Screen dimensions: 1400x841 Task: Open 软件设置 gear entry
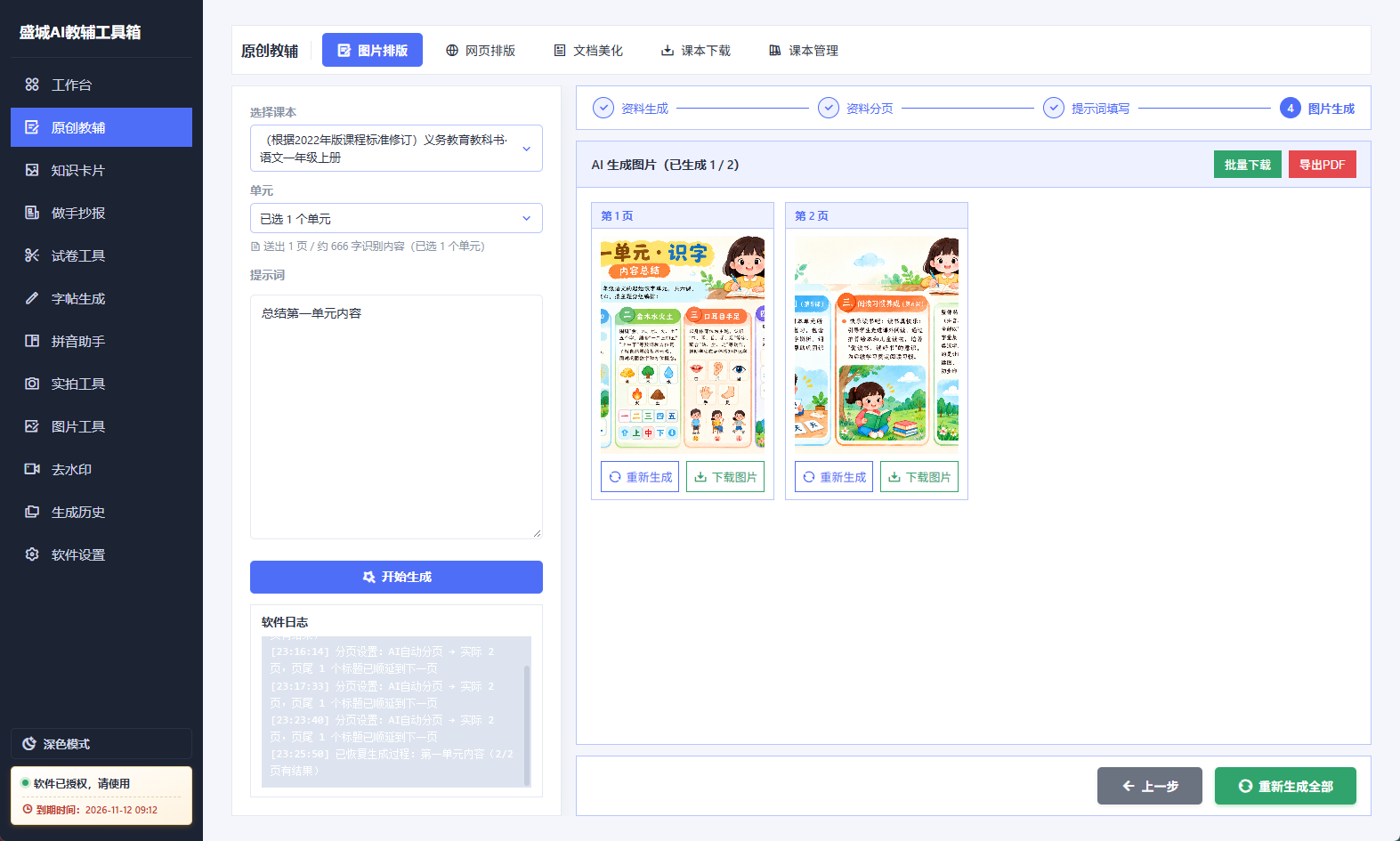point(101,554)
